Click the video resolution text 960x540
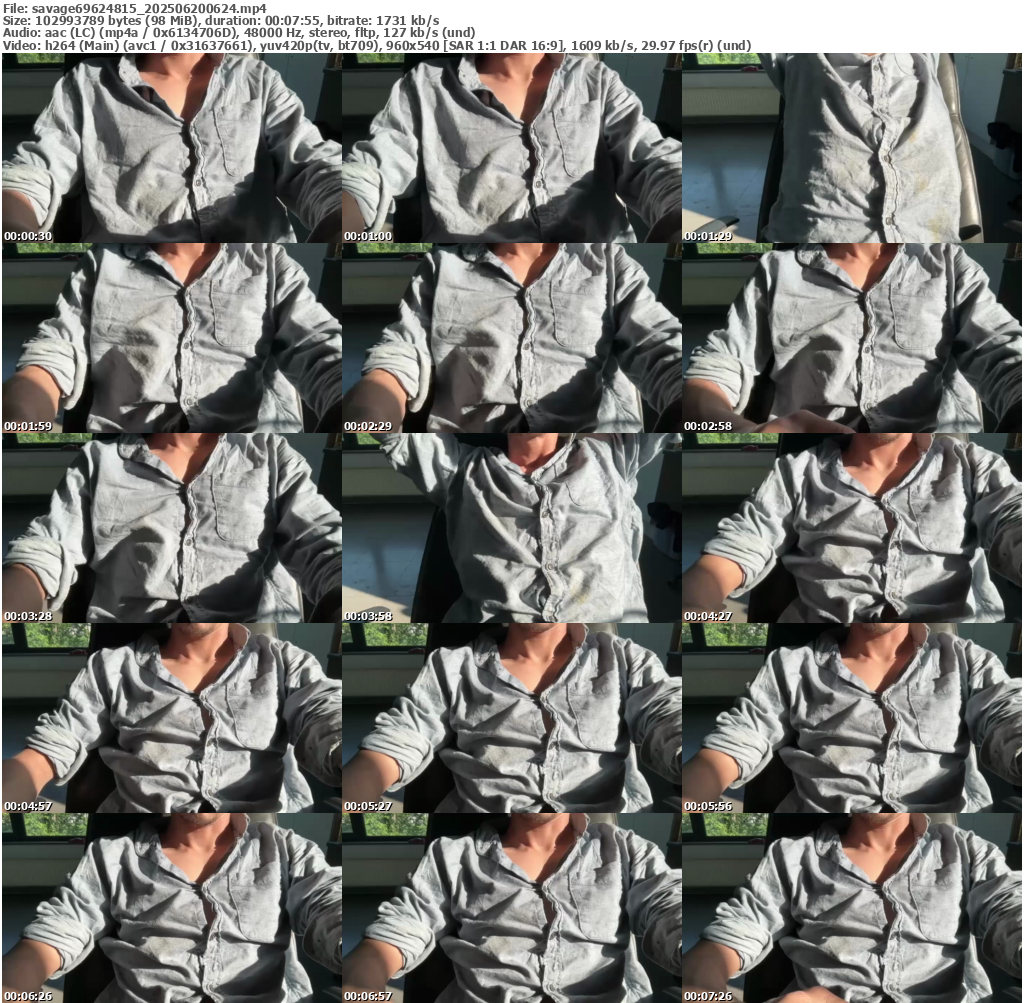This screenshot has height=1003, width=1024. point(412,46)
